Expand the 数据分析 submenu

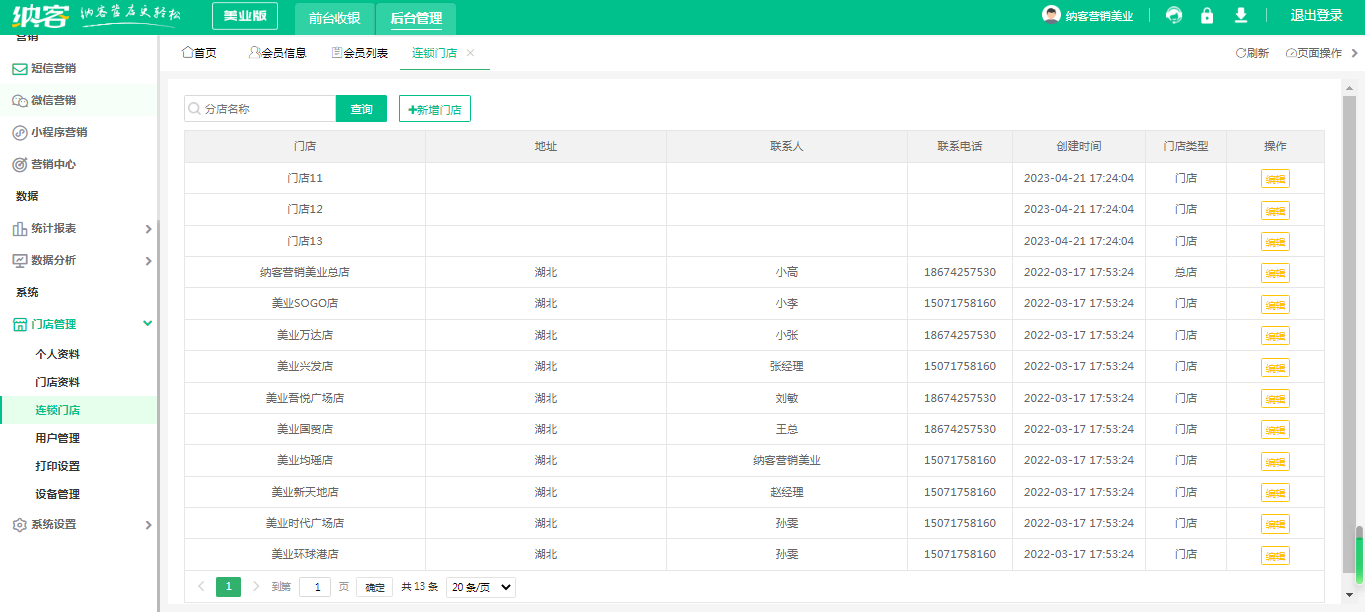pos(148,261)
